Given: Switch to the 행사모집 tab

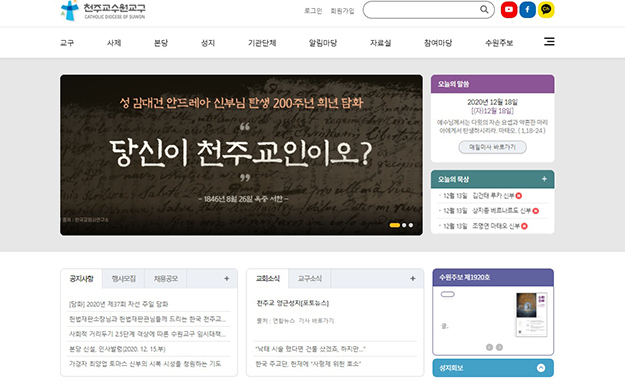Looking at the screenshot, I should (124, 279).
